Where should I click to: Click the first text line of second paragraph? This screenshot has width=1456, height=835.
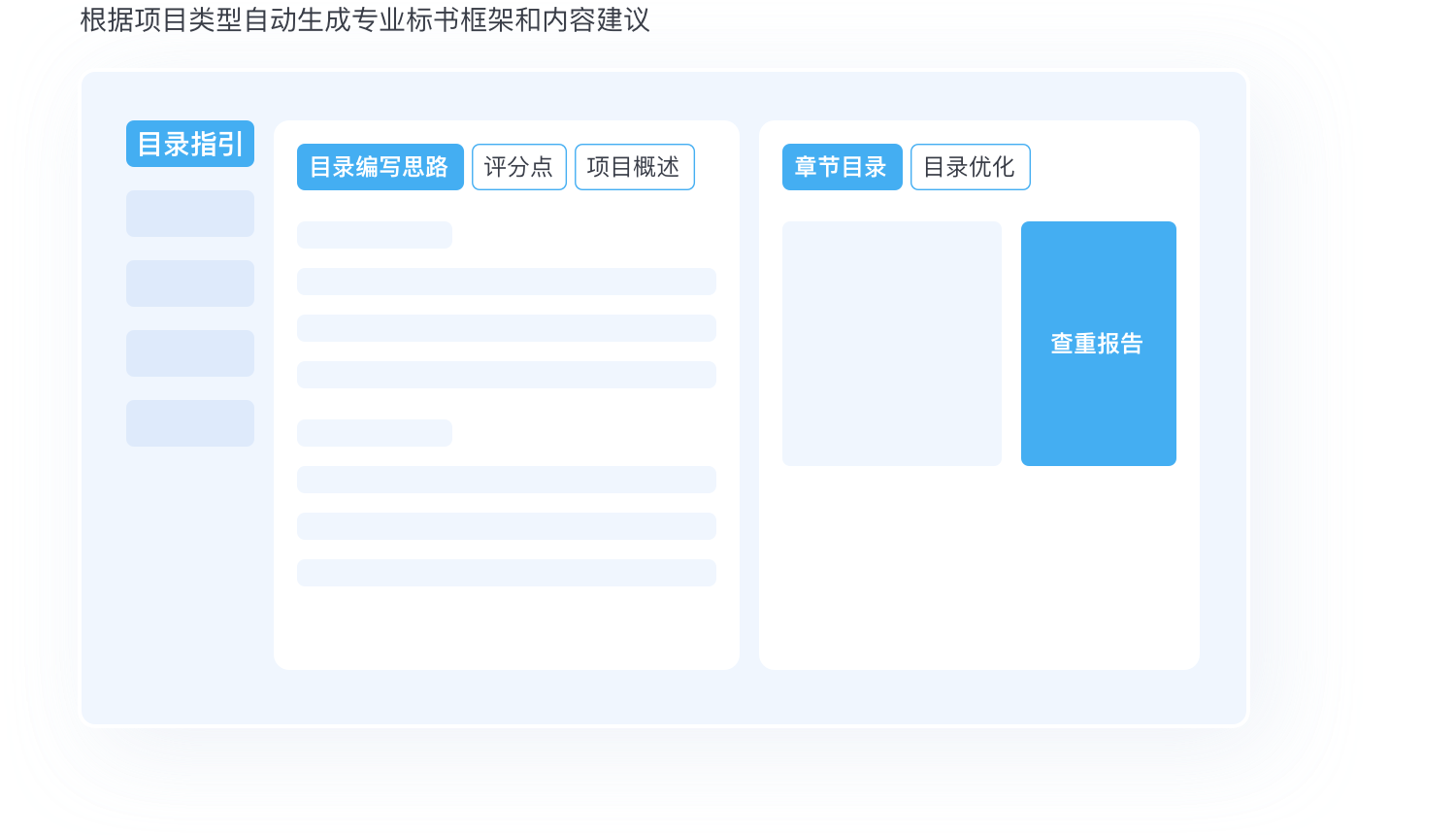pyautogui.click(x=506, y=480)
